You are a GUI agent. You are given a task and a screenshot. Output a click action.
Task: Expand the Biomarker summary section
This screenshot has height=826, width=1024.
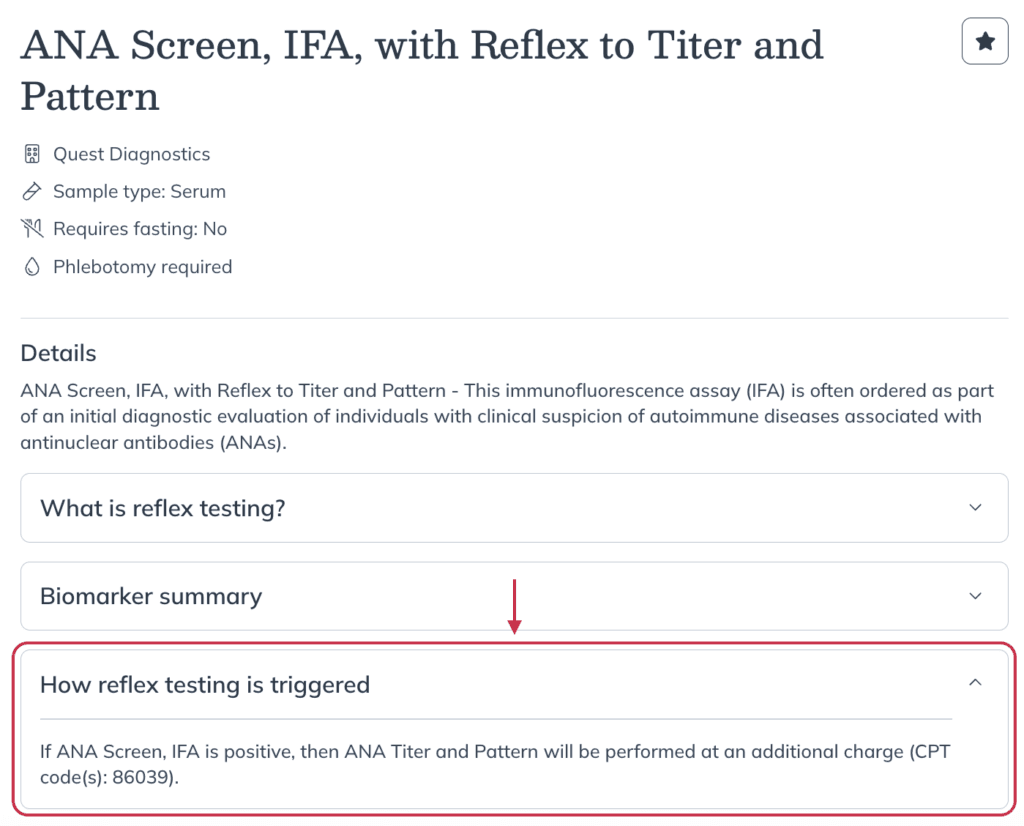pyautogui.click(x=514, y=596)
